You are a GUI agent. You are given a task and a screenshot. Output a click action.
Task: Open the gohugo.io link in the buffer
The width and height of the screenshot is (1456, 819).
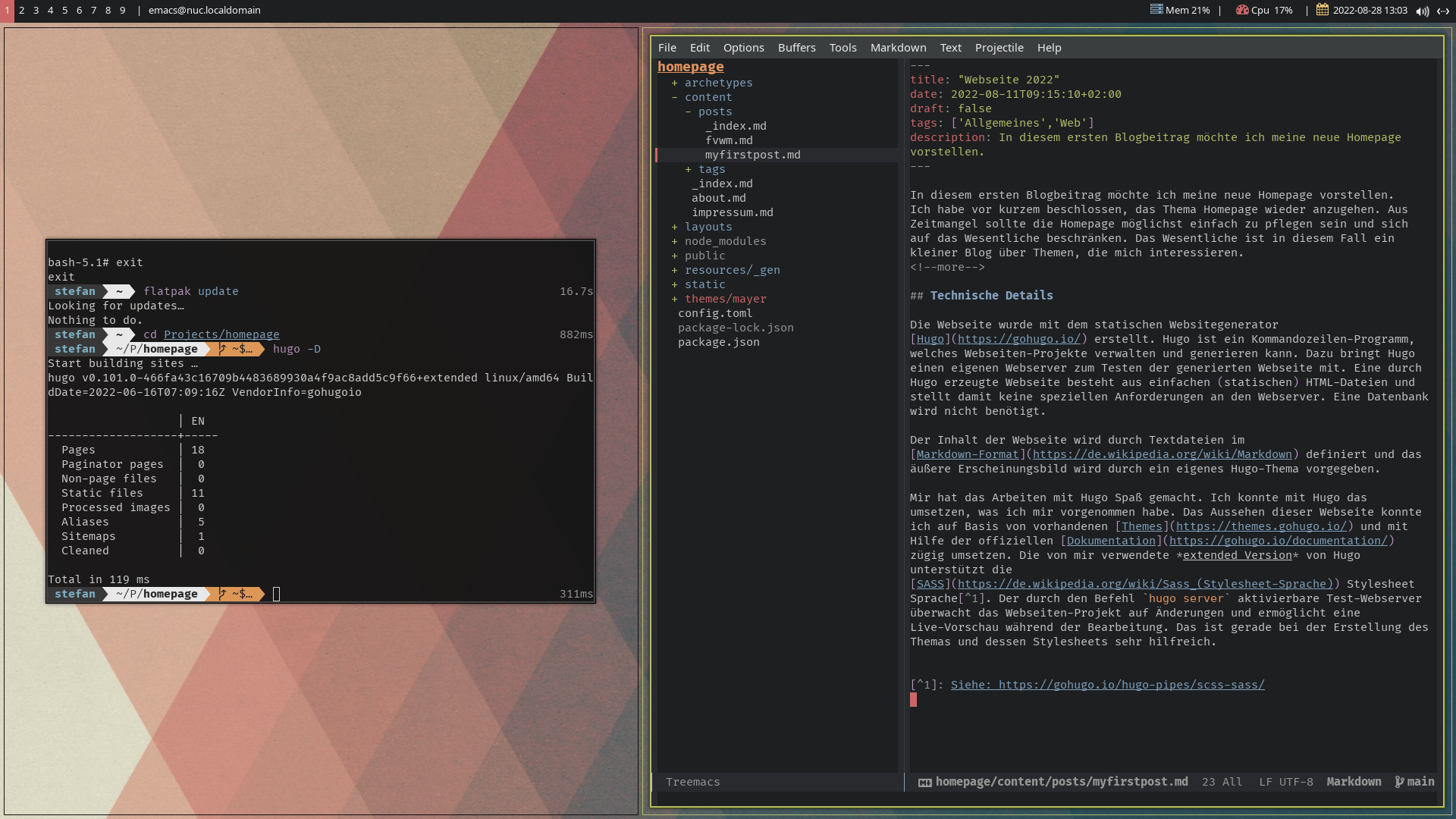click(1018, 339)
